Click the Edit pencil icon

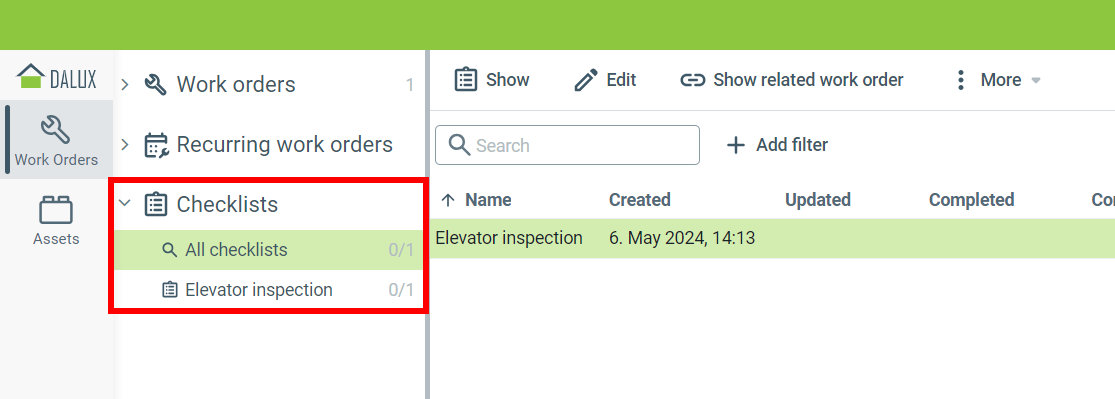586,80
